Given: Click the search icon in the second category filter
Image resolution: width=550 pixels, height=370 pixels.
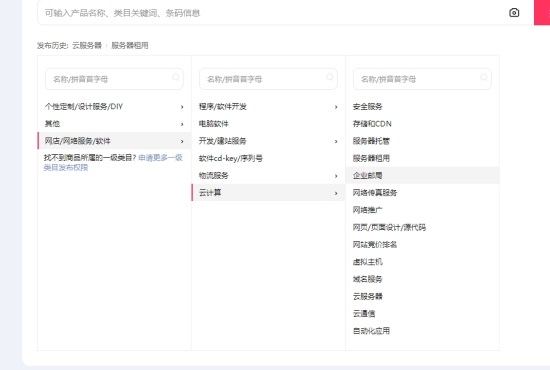Looking at the screenshot, I should tap(330, 77).
